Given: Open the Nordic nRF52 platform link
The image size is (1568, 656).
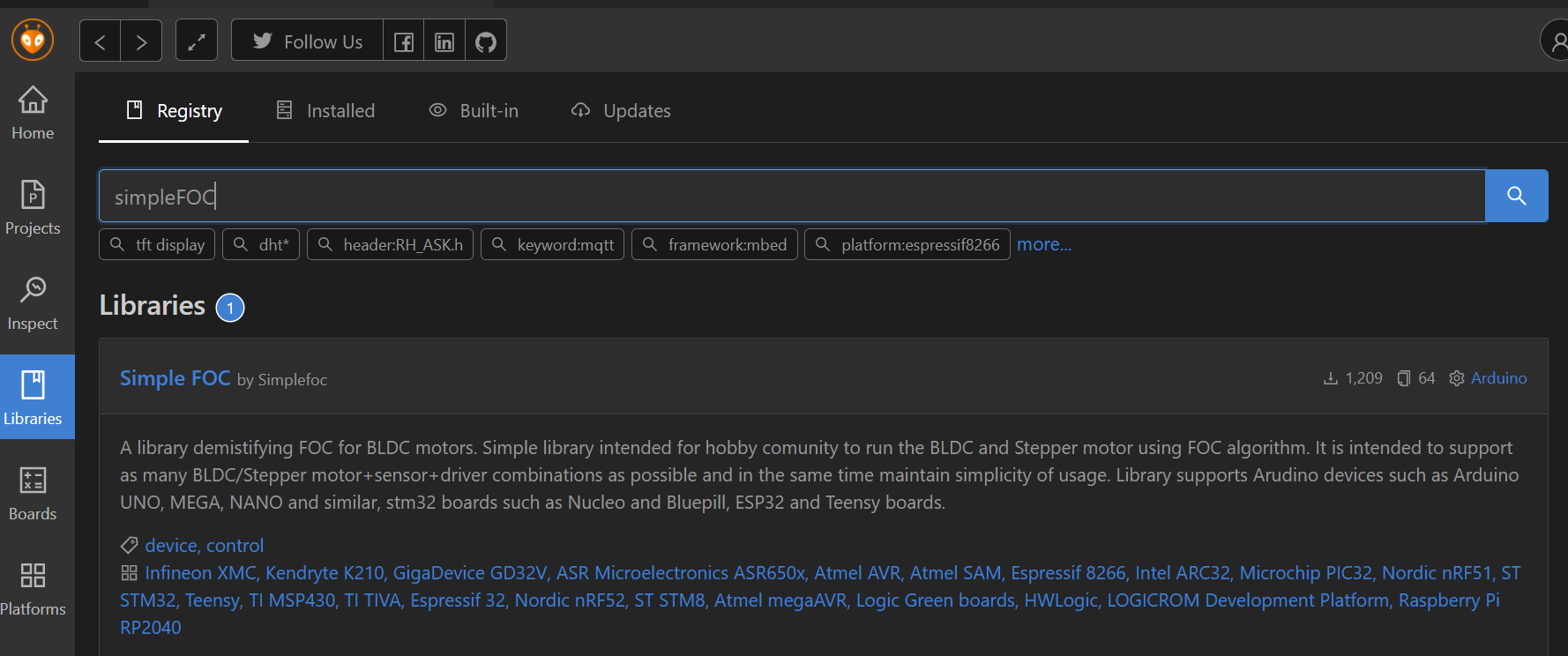Looking at the screenshot, I should pyautogui.click(x=571, y=600).
